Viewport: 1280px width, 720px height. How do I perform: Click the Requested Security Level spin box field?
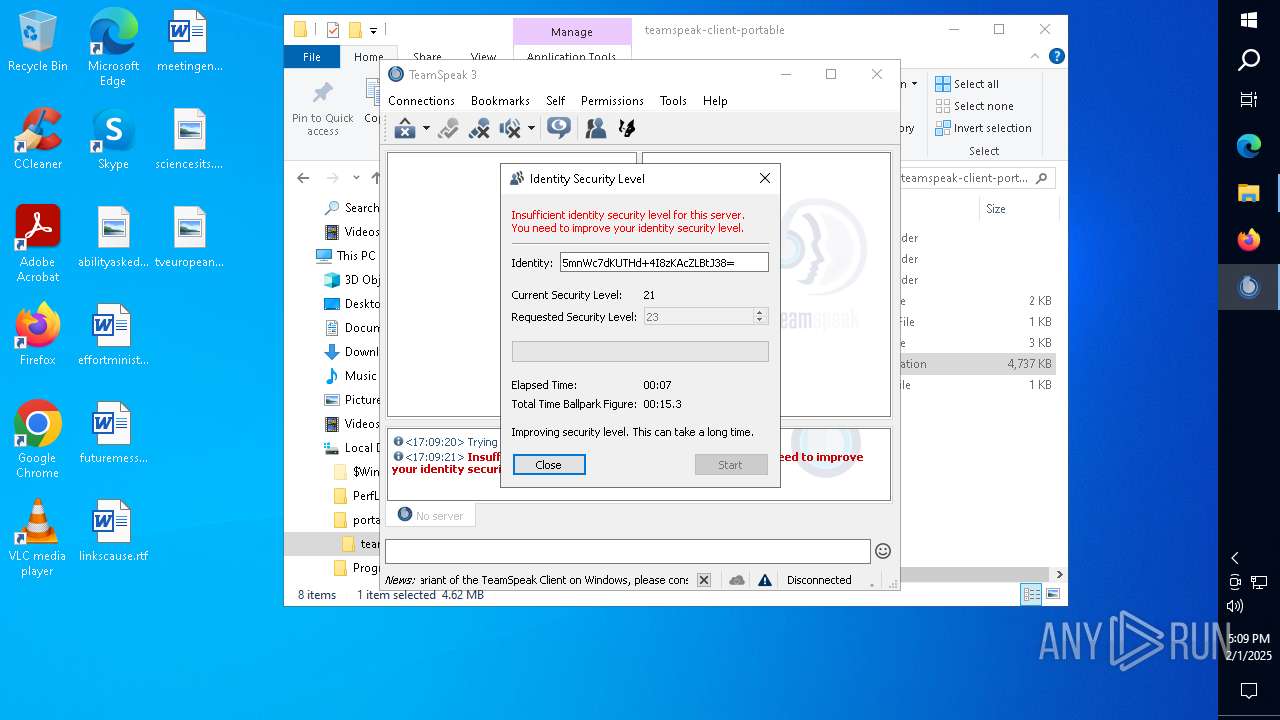click(x=698, y=317)
